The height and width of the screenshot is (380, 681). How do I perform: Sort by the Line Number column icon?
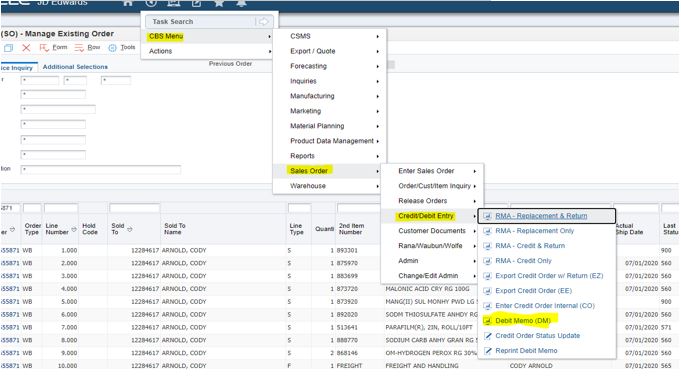[74, 229]
